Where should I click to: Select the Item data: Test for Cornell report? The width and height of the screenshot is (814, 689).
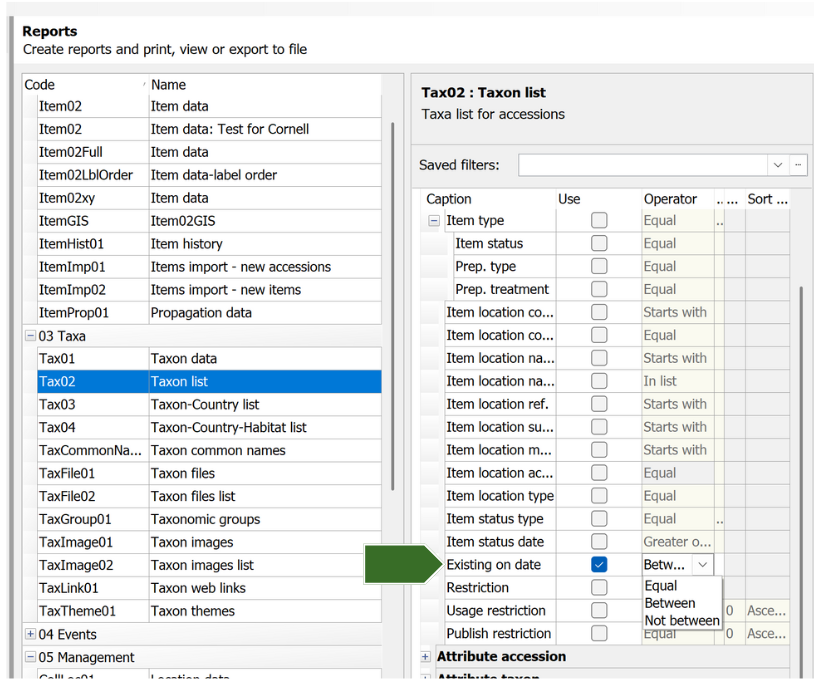pos(210,129)
